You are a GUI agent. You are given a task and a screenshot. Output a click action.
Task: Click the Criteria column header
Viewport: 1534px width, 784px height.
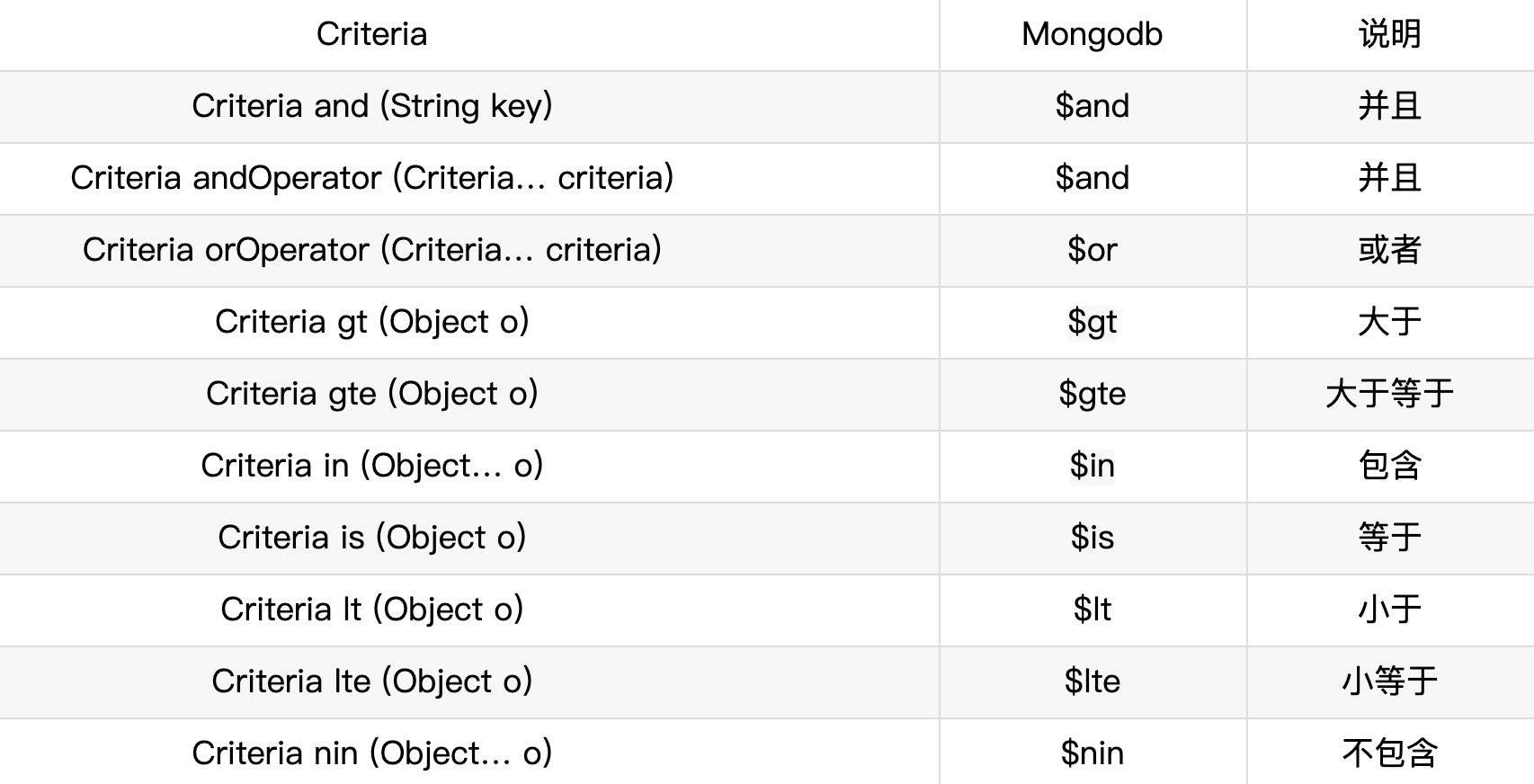[x=371, y=34]
